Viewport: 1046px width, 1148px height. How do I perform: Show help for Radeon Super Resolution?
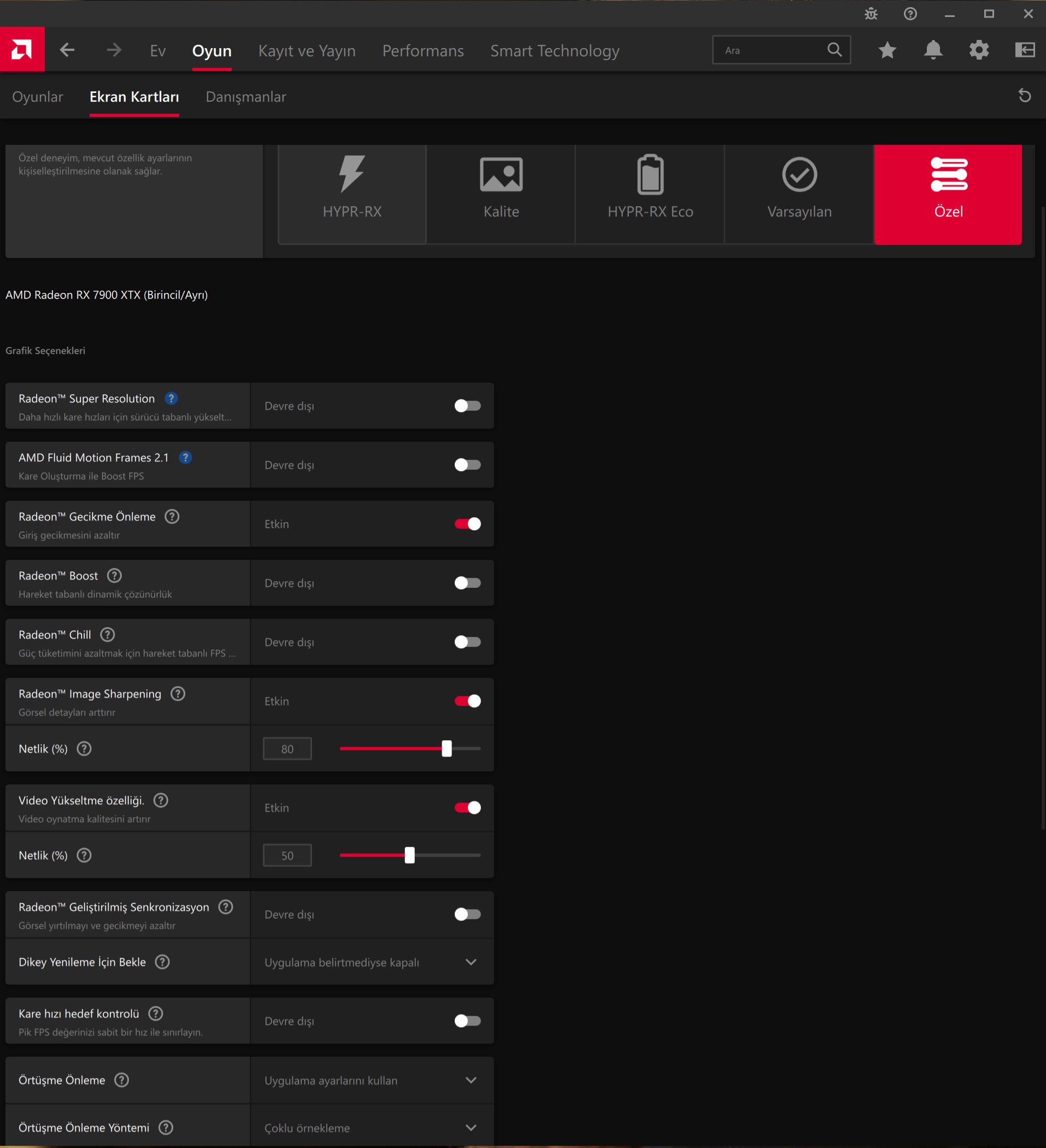coord(171,399)
